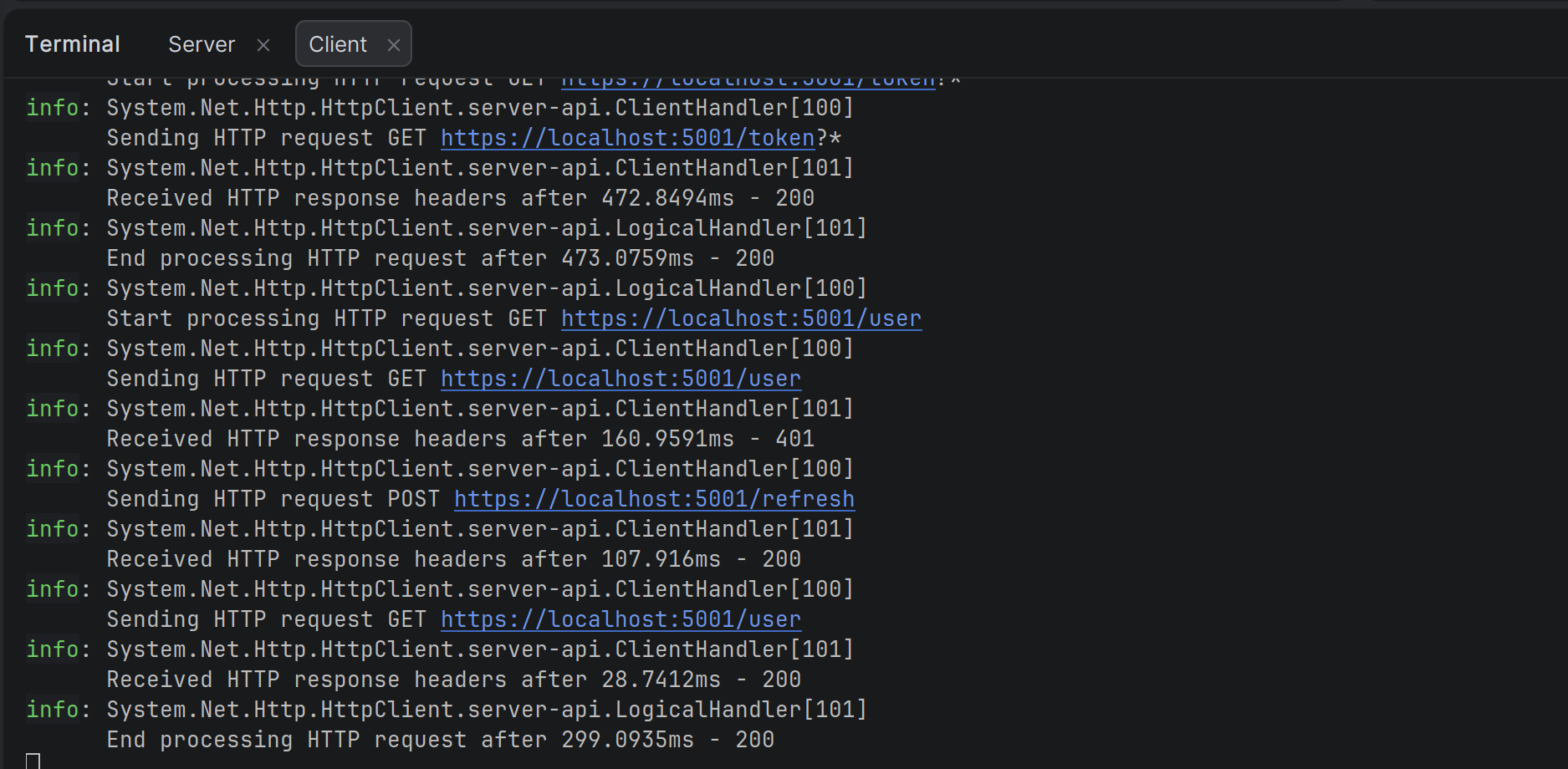Click the 472.8494ms response headers line
The image size is (1568, 769).
pyautogui.click(x=460, y=198)
